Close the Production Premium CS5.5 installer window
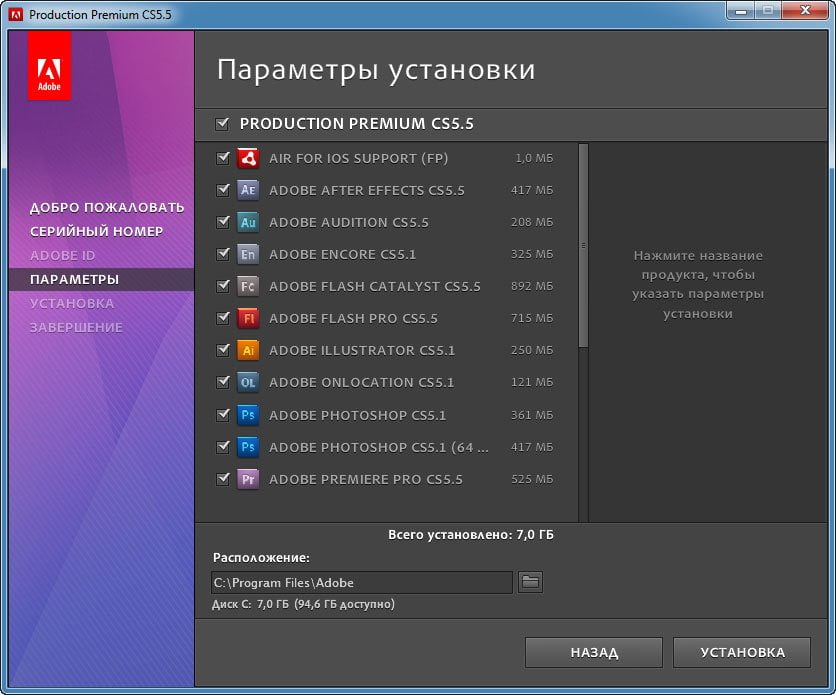 point(806,11)
